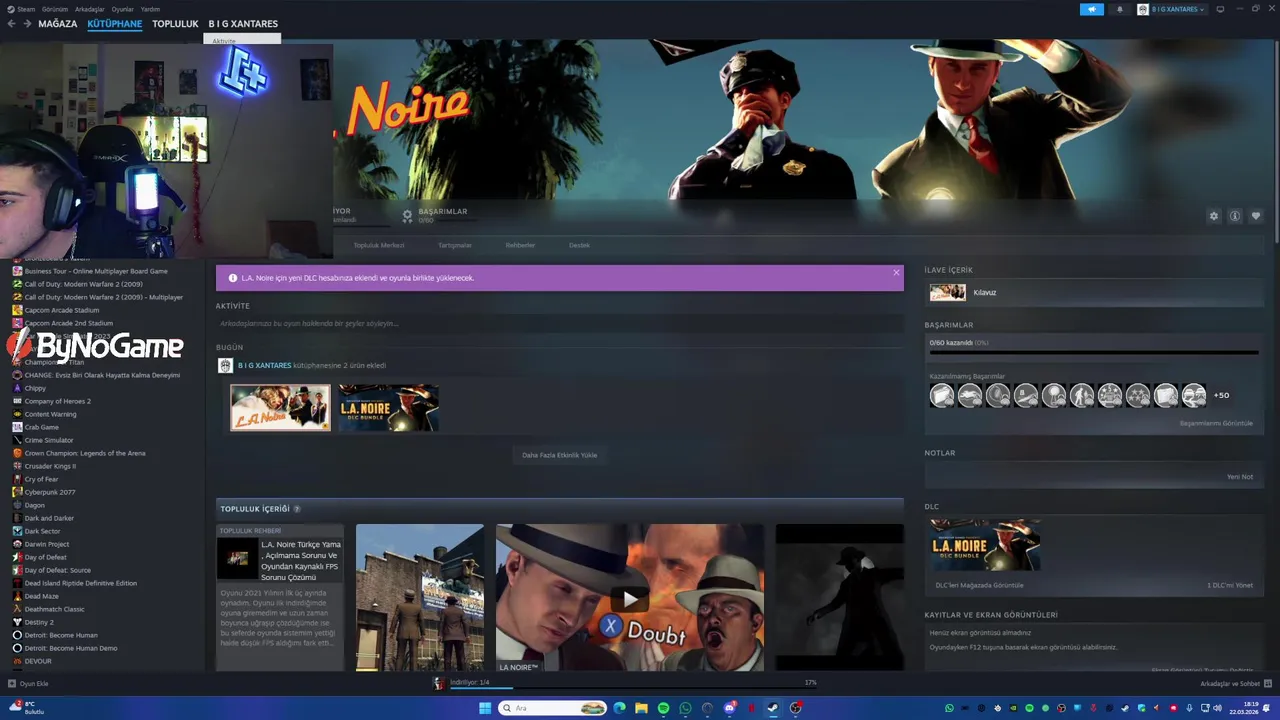Open the Destek link
Image resolution: width=1280 pixels, height=720 pixels.
coord(580,245)
